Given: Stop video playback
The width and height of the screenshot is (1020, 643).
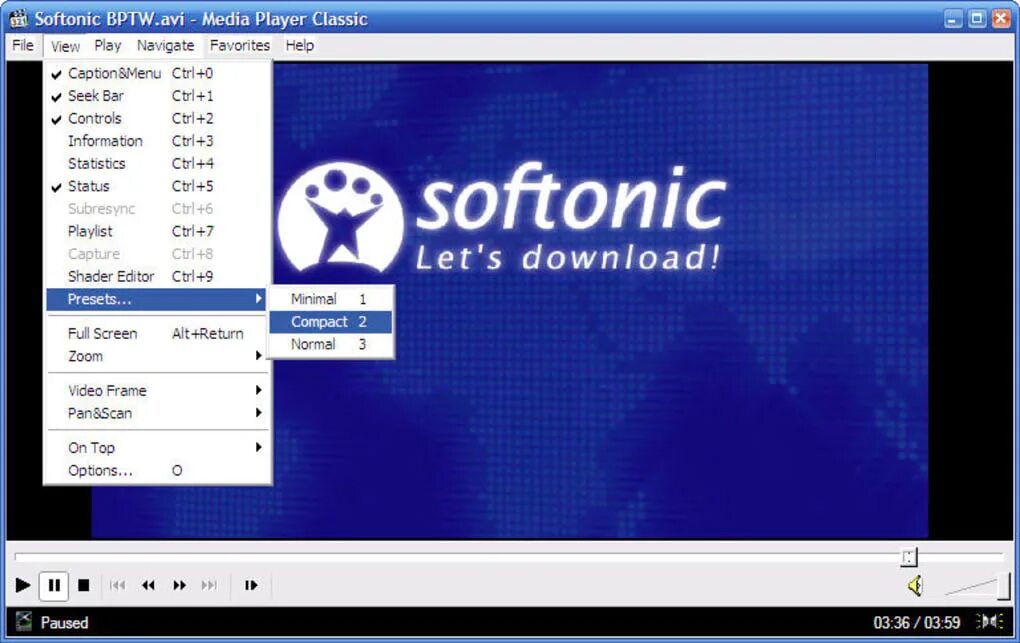Looking at the screenshot, I should [x=83, y=585].
